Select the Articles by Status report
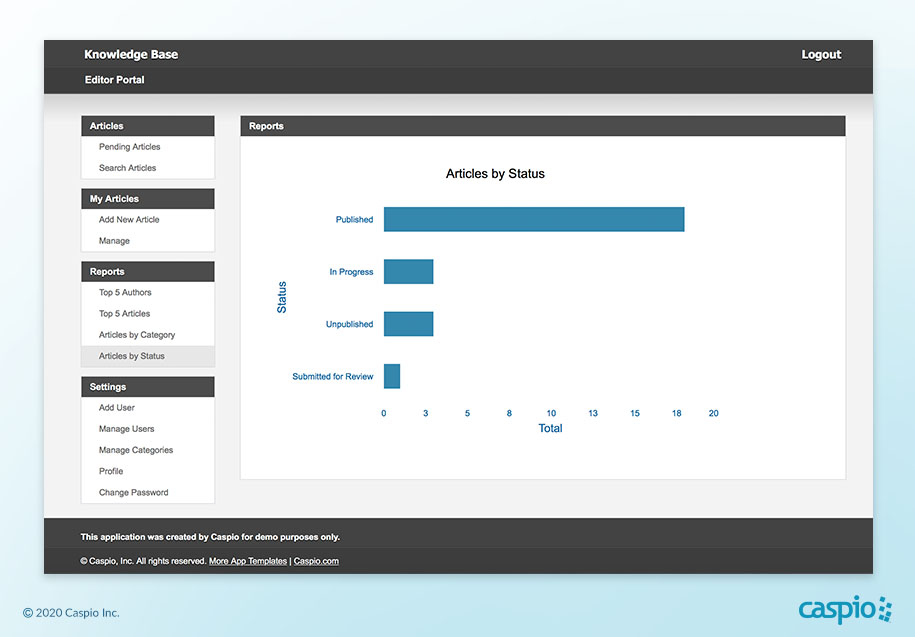This screenshot has width=915, height=637. tap(132, 356)
